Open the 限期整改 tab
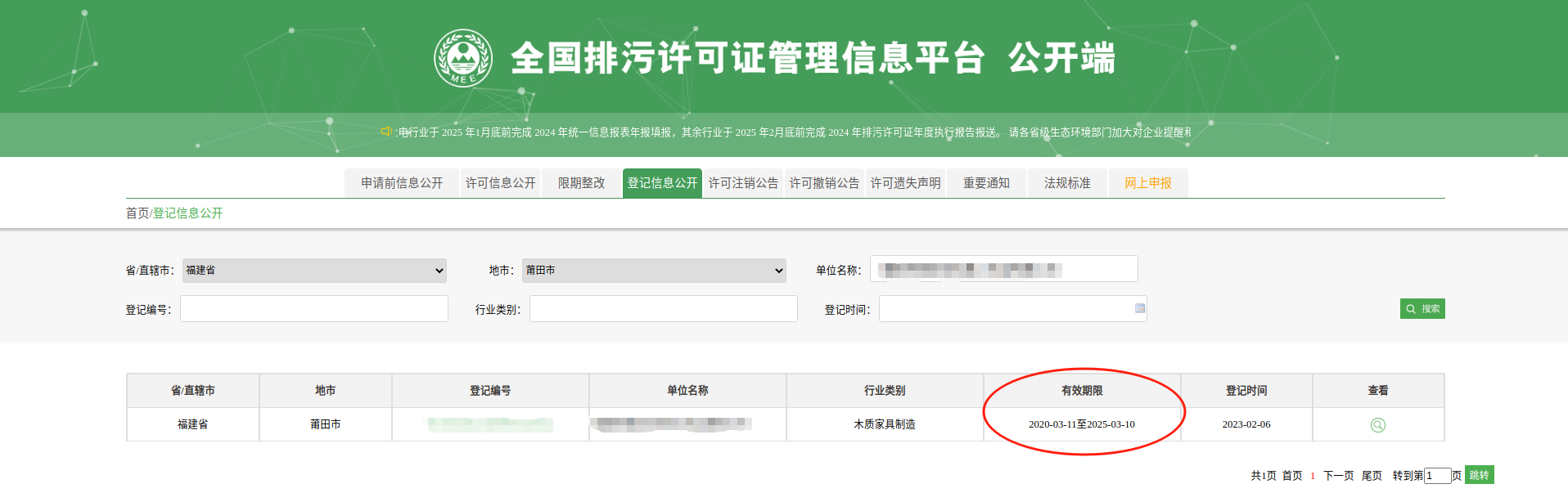1568x493 pixels. point(581,183)
